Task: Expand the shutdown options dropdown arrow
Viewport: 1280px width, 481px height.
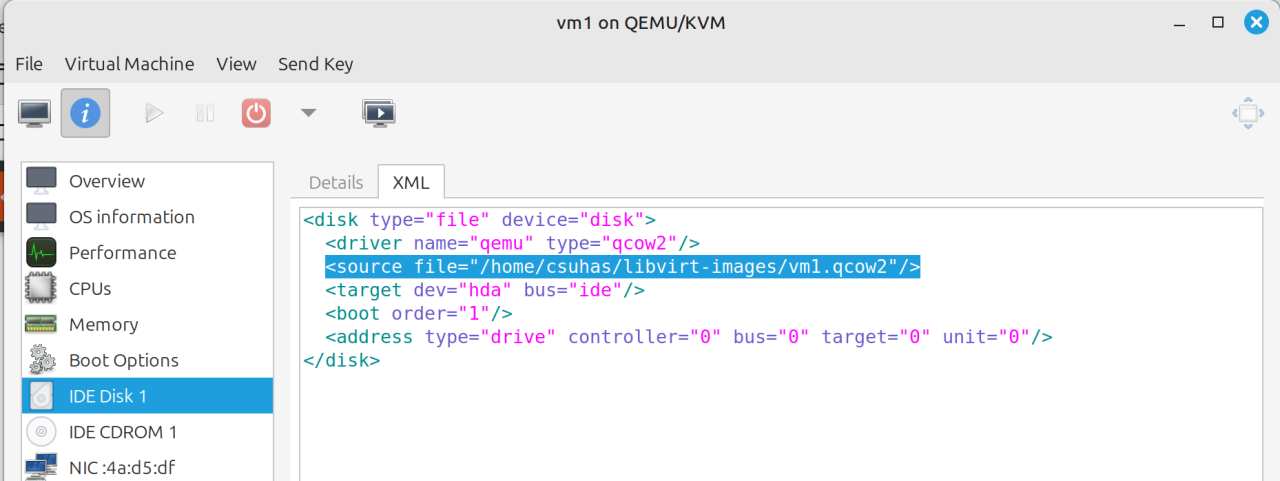Action: pos(308,113)
